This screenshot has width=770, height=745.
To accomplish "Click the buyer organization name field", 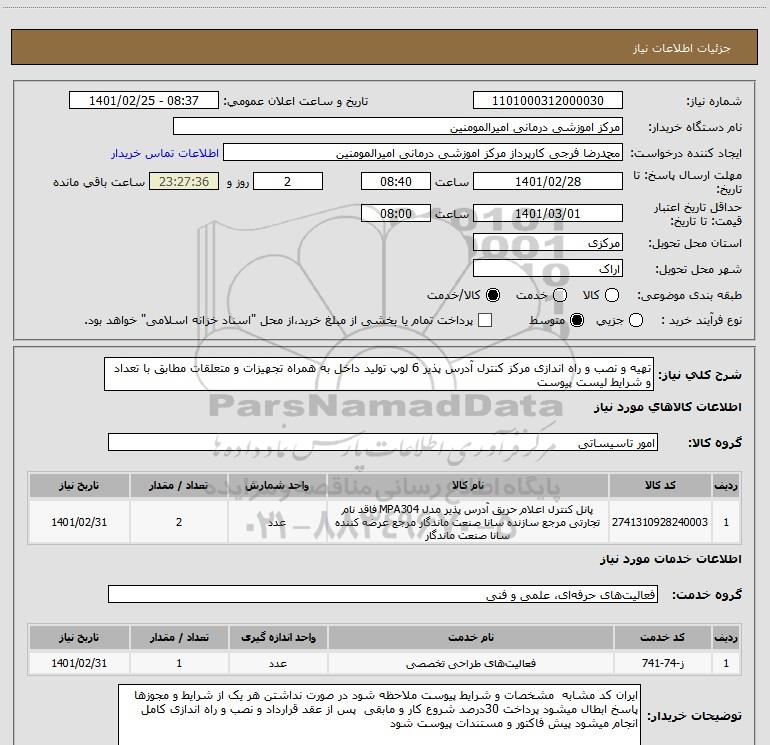I will (398, 127).
